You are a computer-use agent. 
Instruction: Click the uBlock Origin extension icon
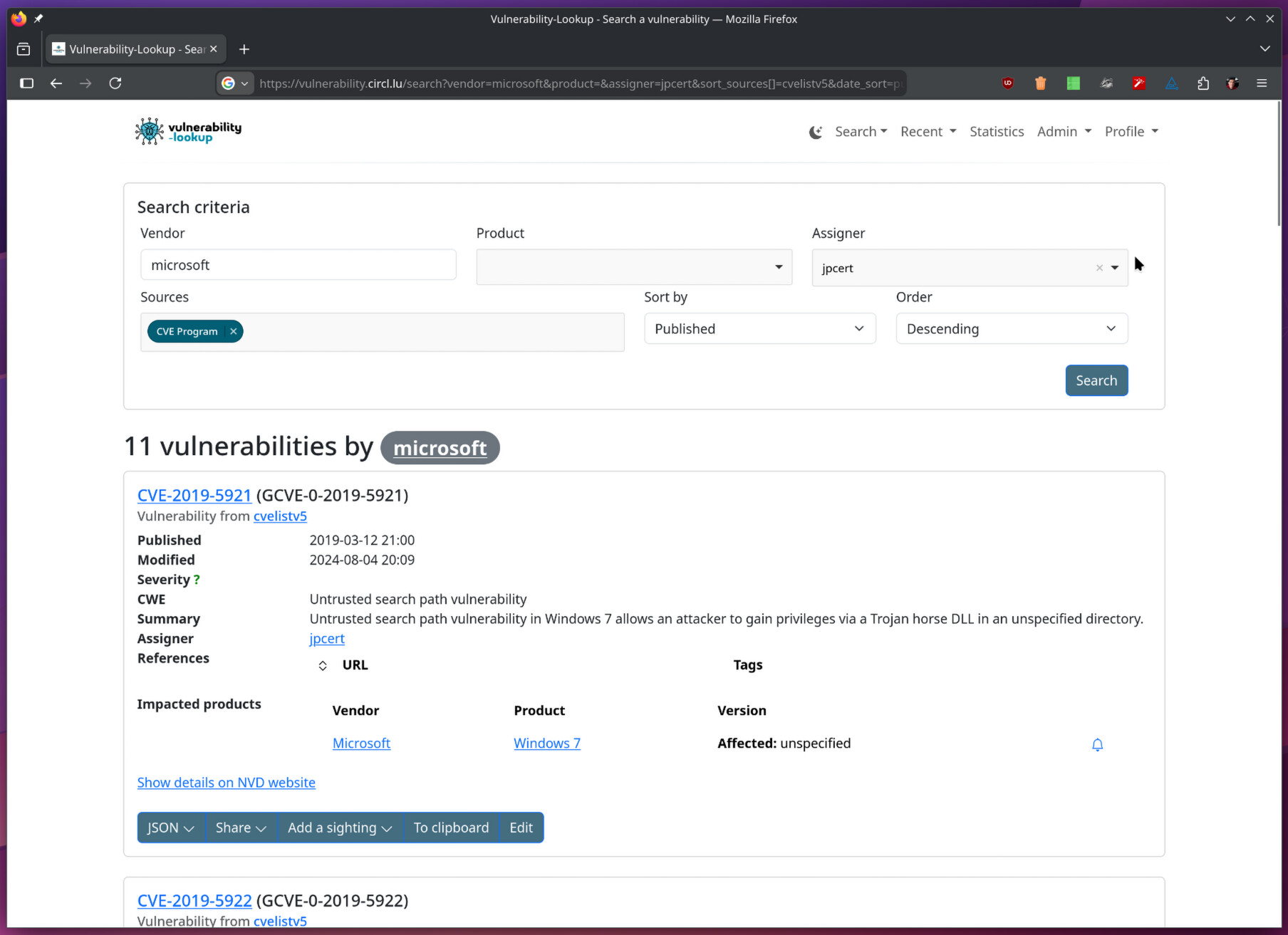[x=1007, y=83]
